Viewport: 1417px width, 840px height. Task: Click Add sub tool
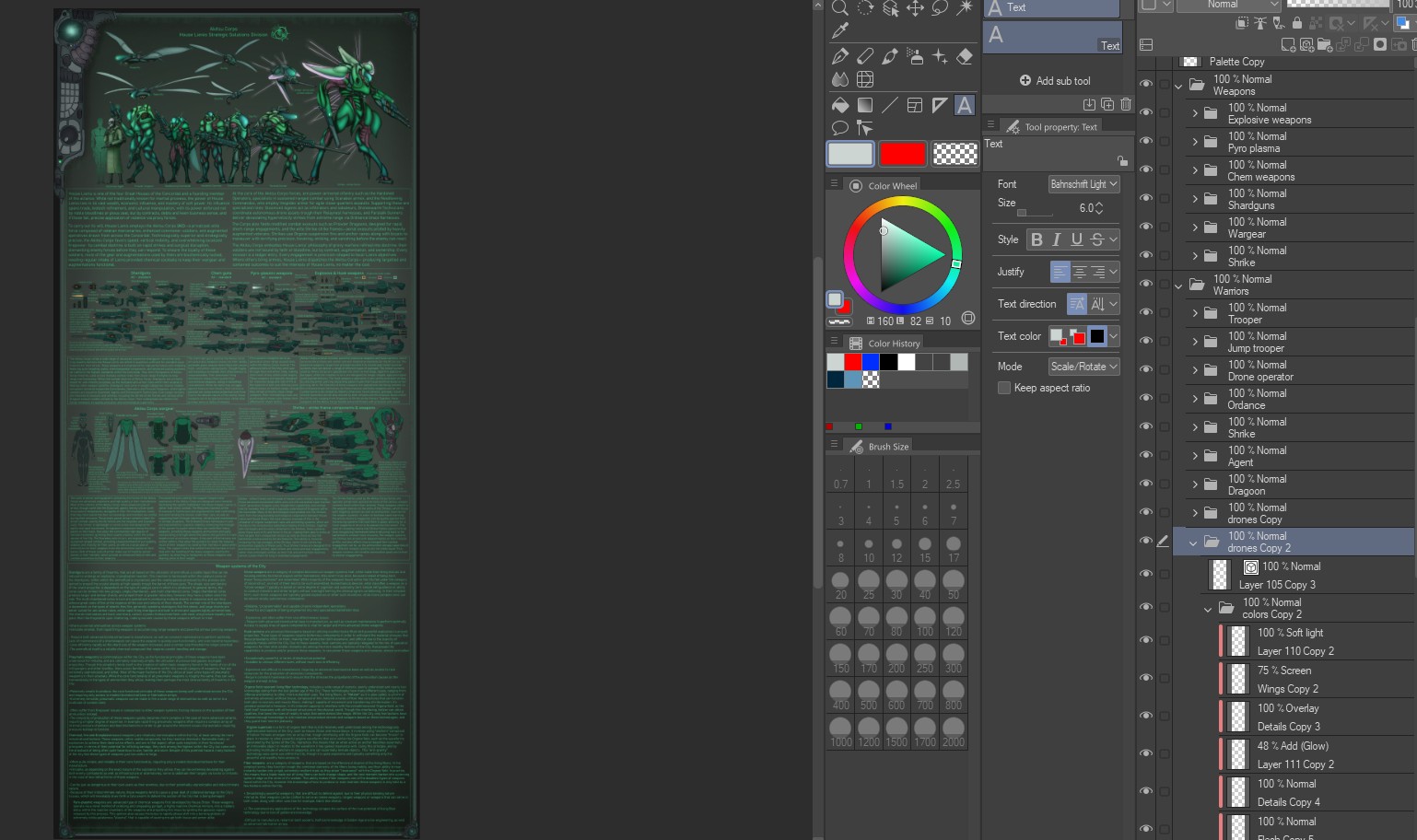click(x=1054, y=81)
